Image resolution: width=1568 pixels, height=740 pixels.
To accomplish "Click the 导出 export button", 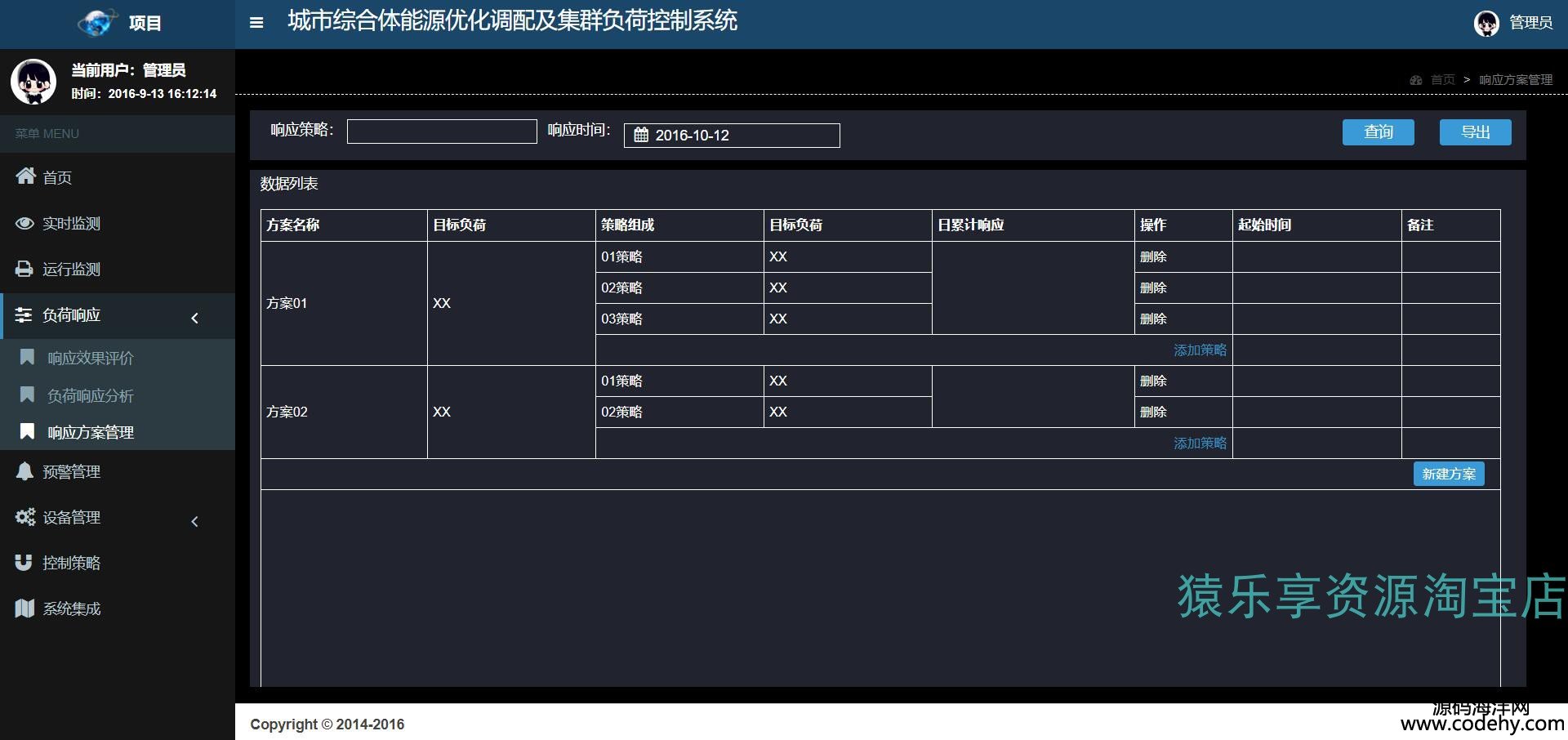I will tap(1475, 132).
